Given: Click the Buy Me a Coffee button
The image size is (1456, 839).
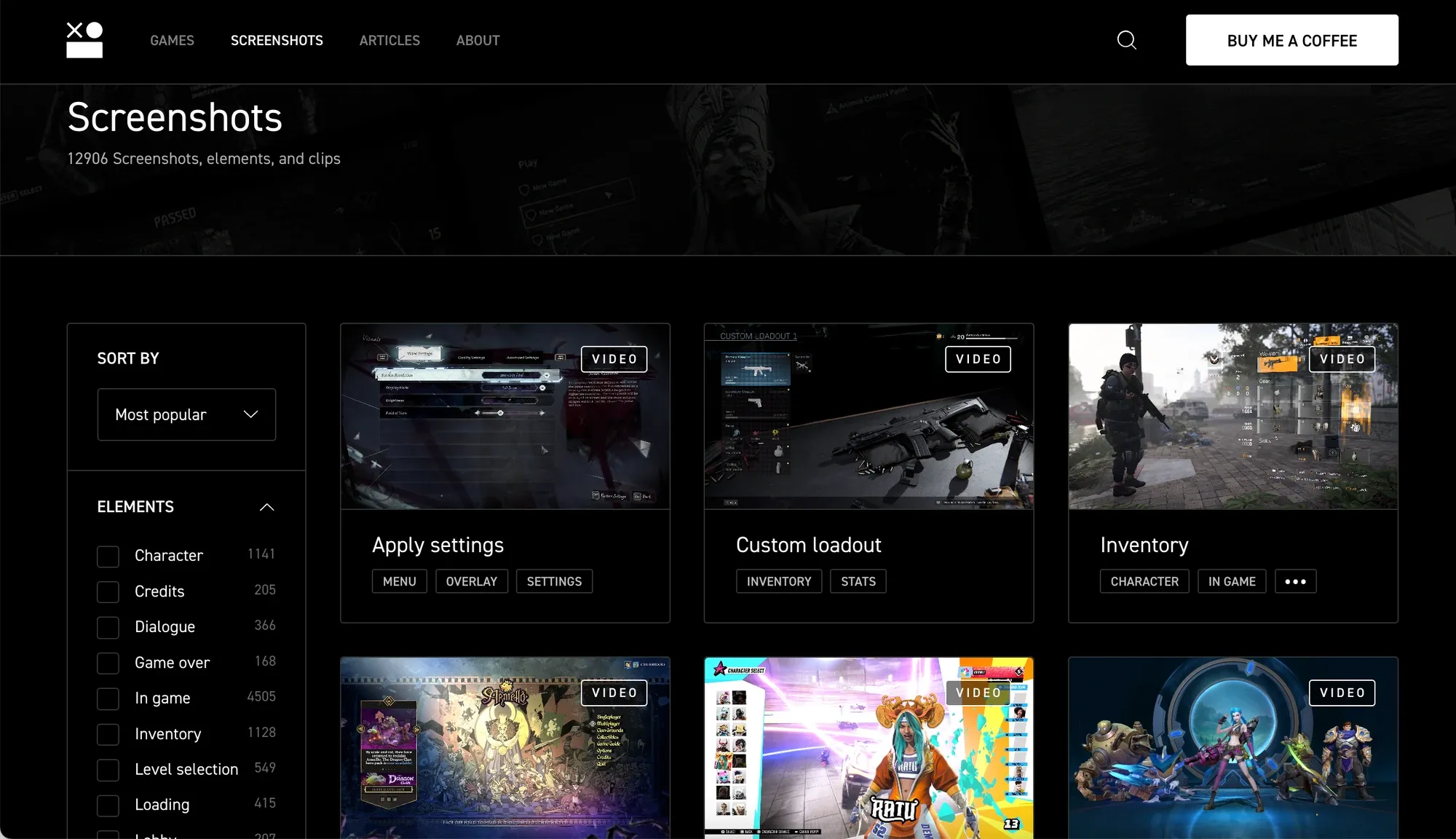Looking at the screenshot, I should pyautogui.click(x=1291, y=40).
